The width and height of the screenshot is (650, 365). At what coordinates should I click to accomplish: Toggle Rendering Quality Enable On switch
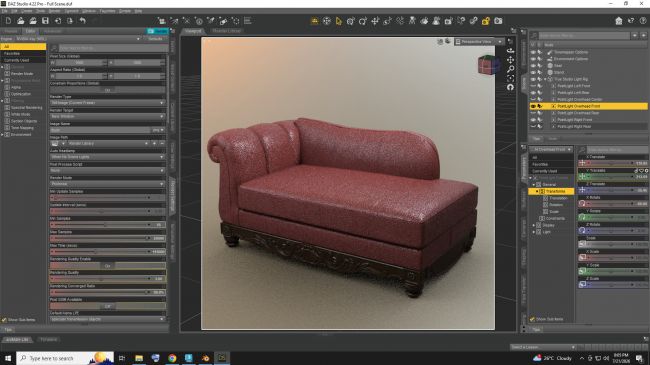click(x=107, y=265)
